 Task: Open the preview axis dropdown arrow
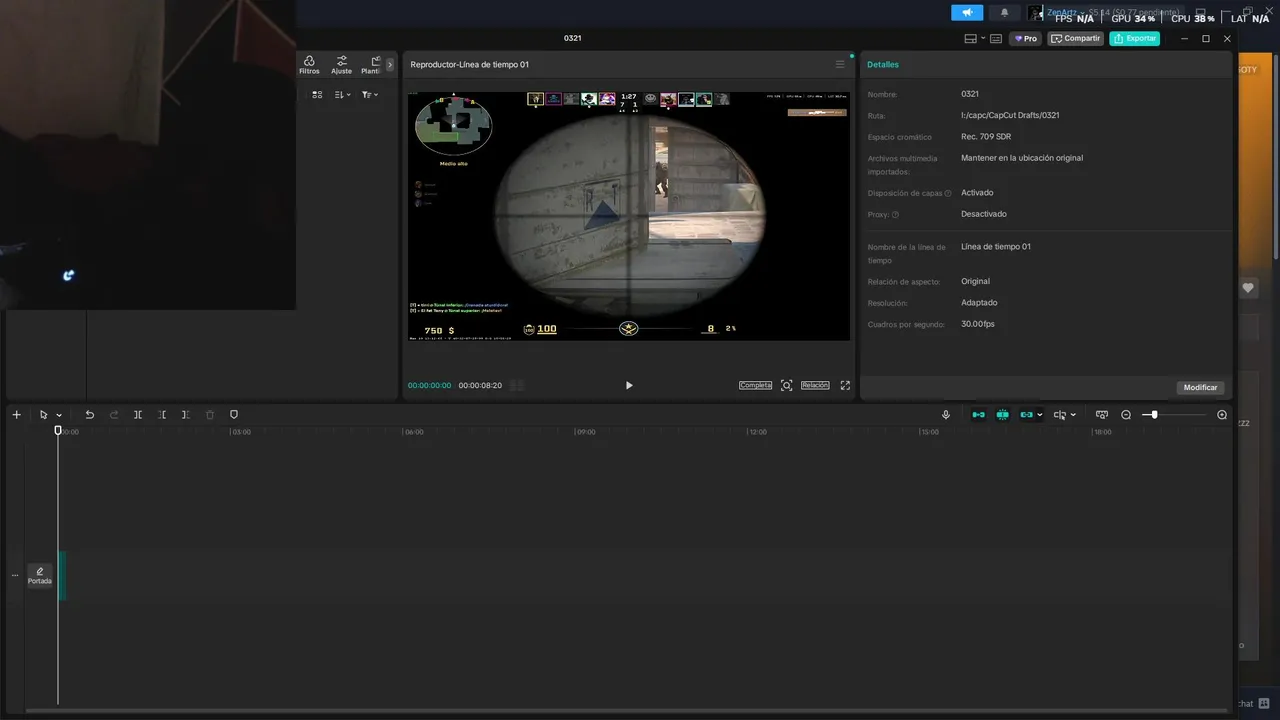(1073, 415)
